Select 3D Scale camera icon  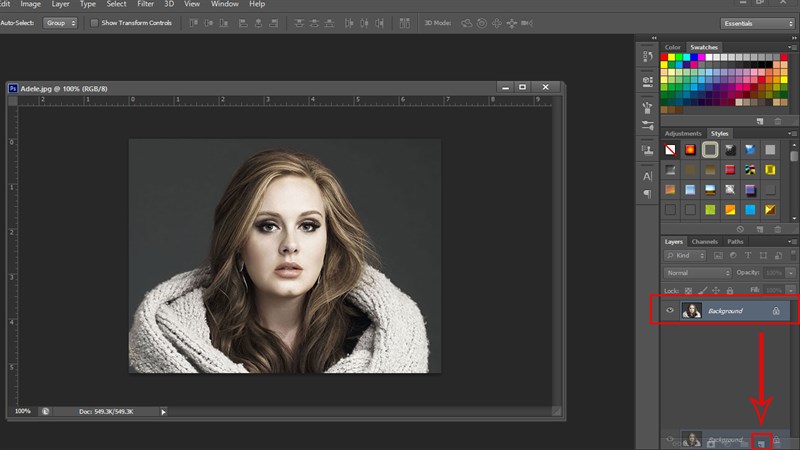527,23
